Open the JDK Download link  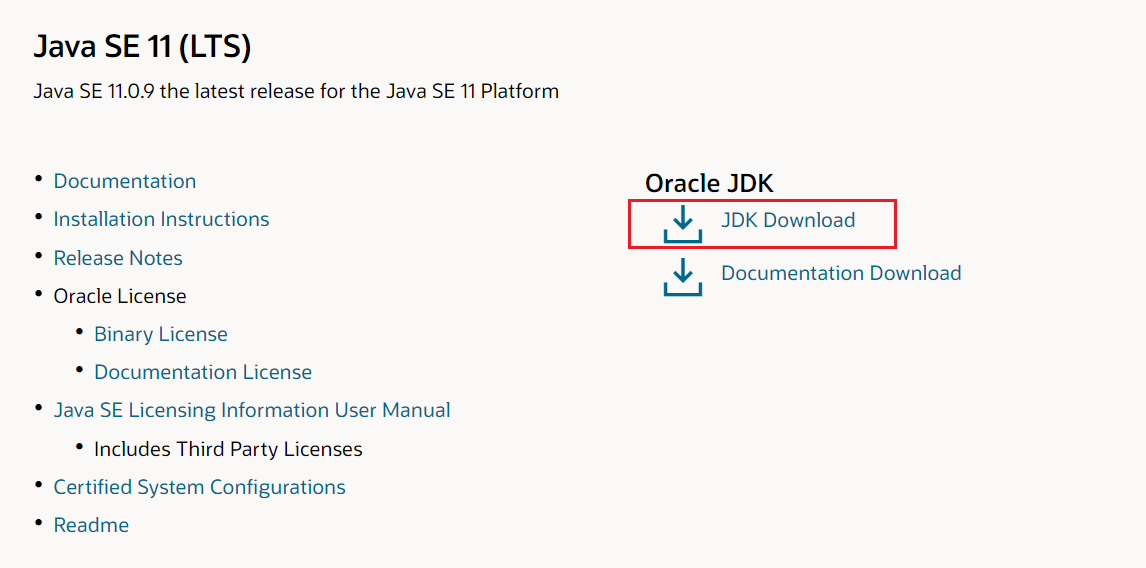(788, 220)
